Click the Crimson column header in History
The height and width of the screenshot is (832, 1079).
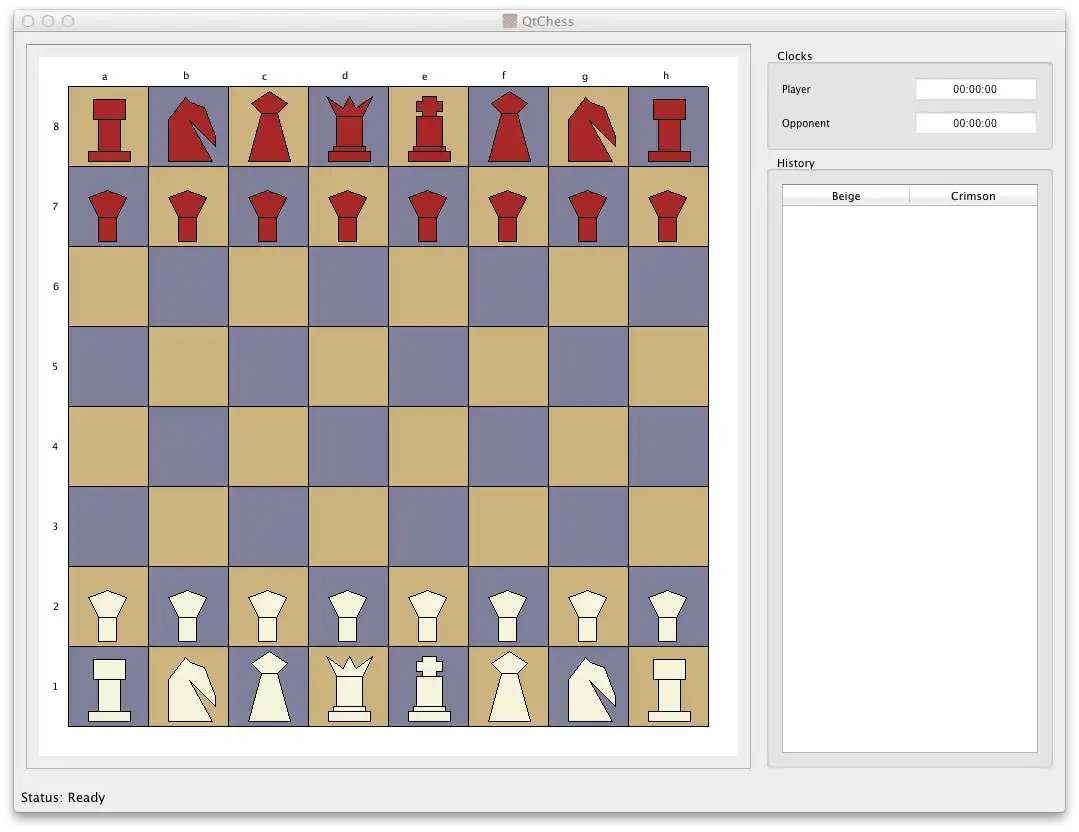[x=973, y=196]
